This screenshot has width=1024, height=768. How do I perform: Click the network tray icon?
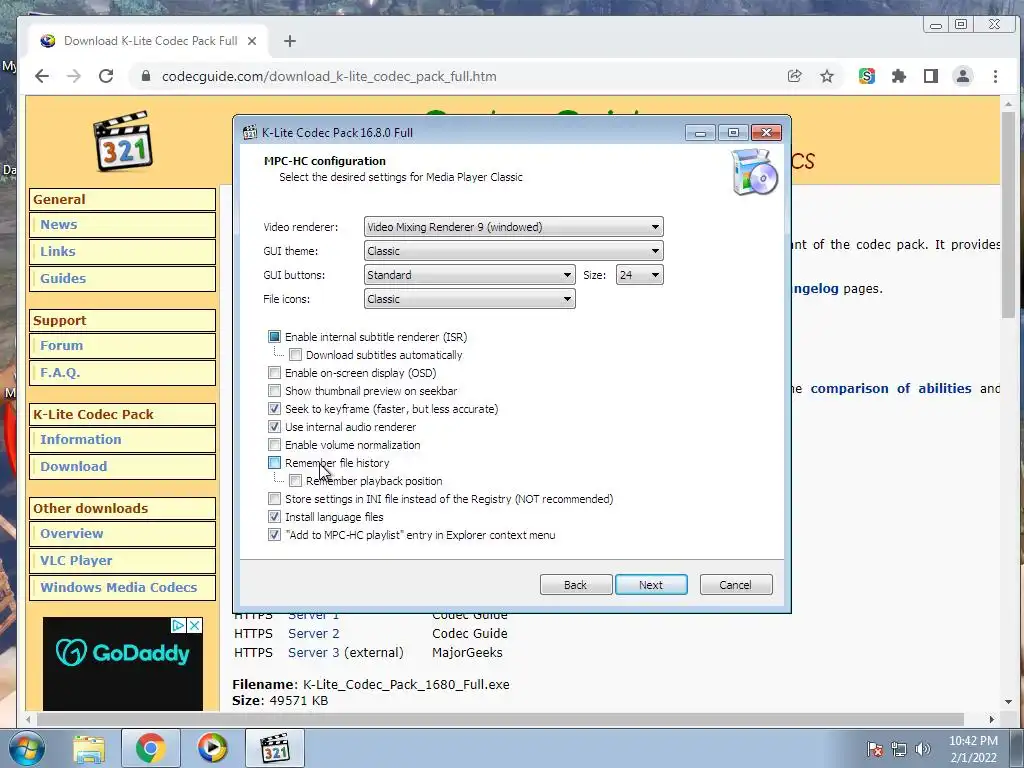click(899, 749)
